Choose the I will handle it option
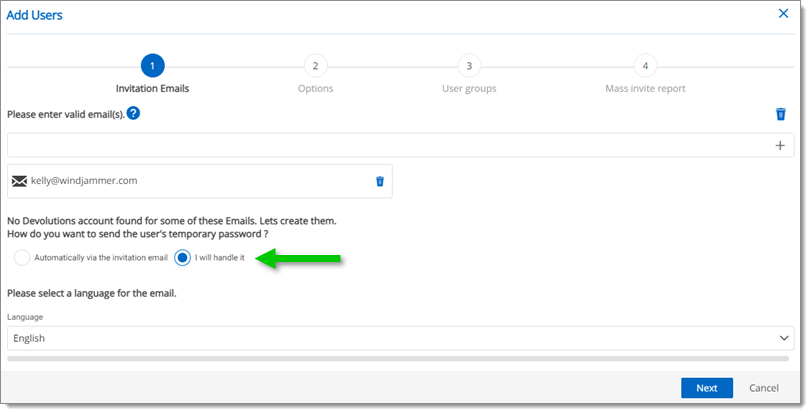 183,258
